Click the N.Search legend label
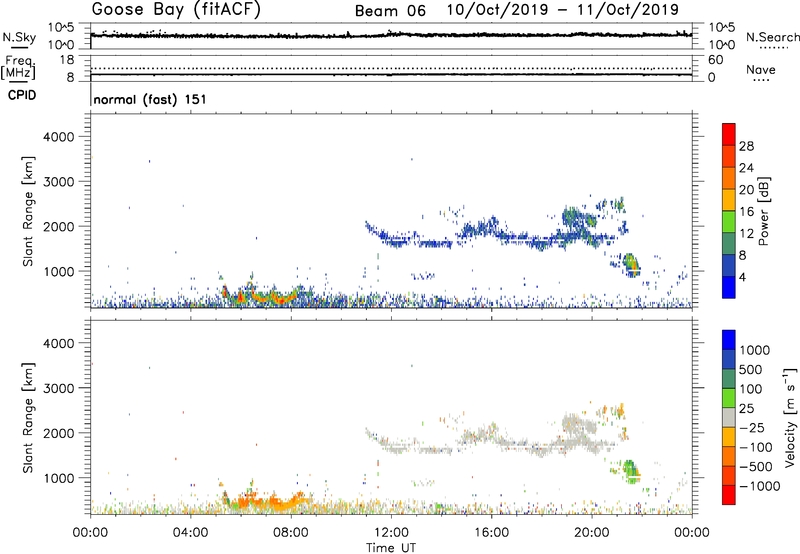Viewport: 800px width, 554px height. [772, 37]
